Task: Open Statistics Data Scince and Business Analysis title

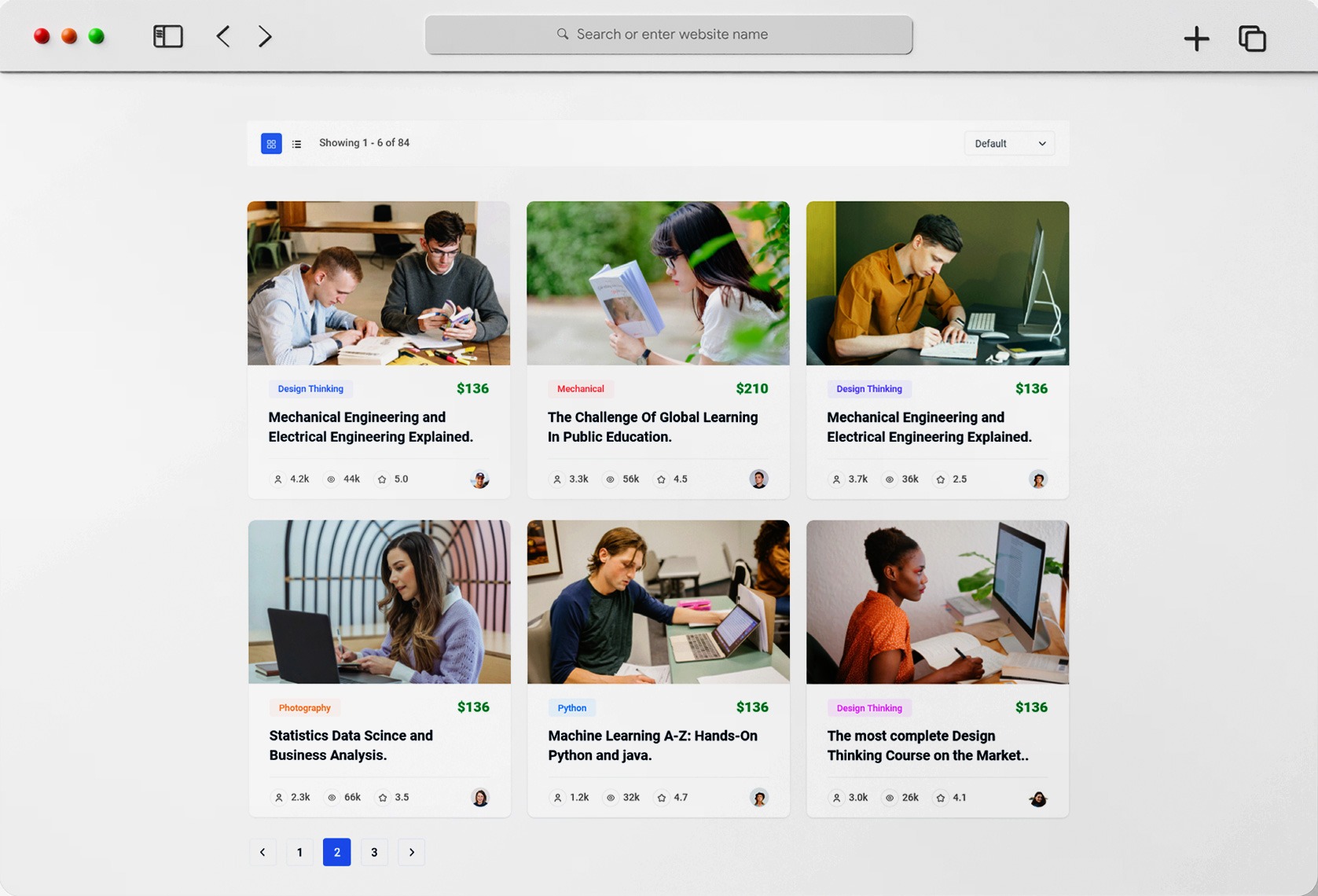Action: [351, 745]
